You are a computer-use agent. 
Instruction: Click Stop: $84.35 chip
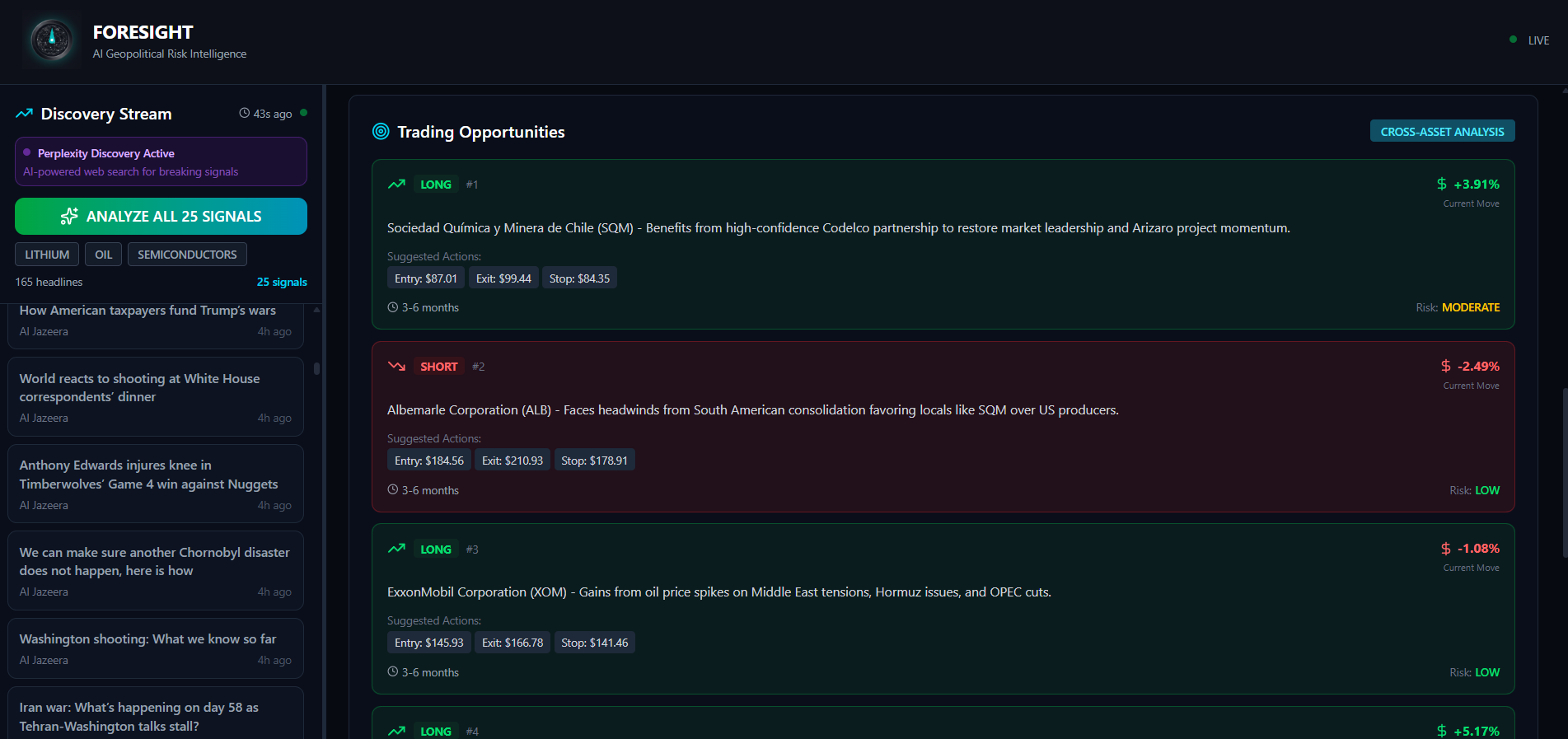pyautogui.click(x=579, y=278)
